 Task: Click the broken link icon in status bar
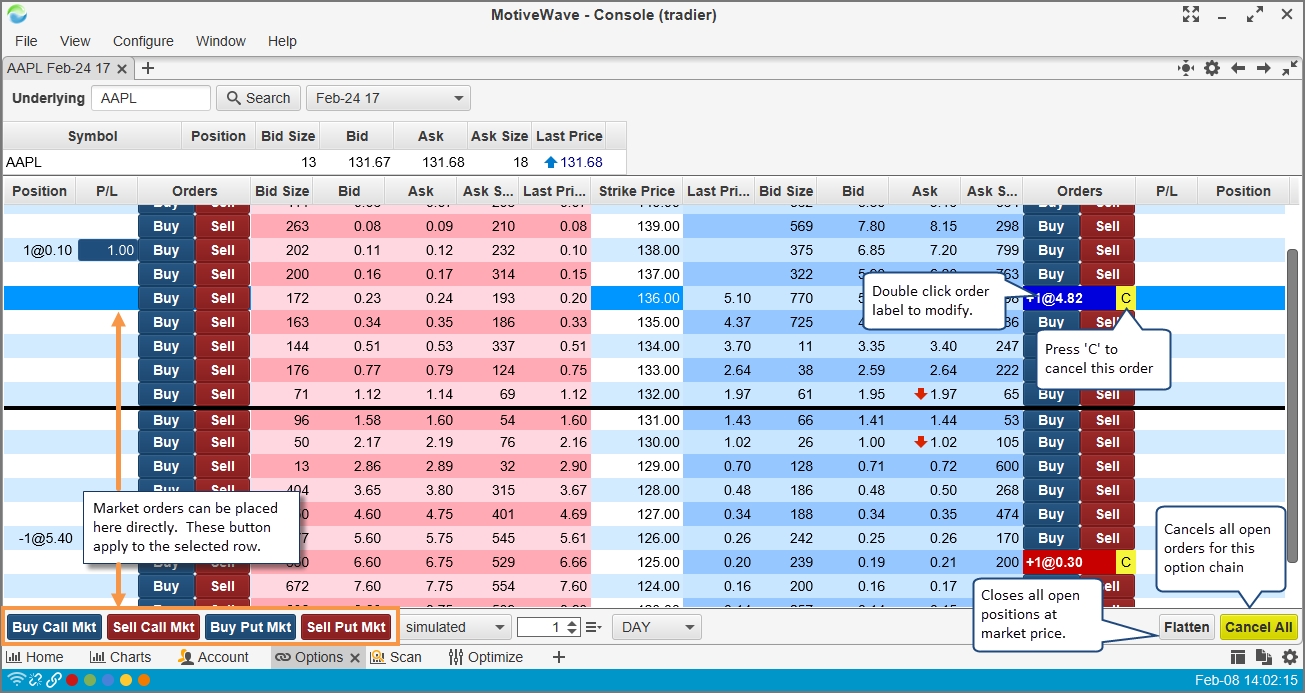pos(36,680)
